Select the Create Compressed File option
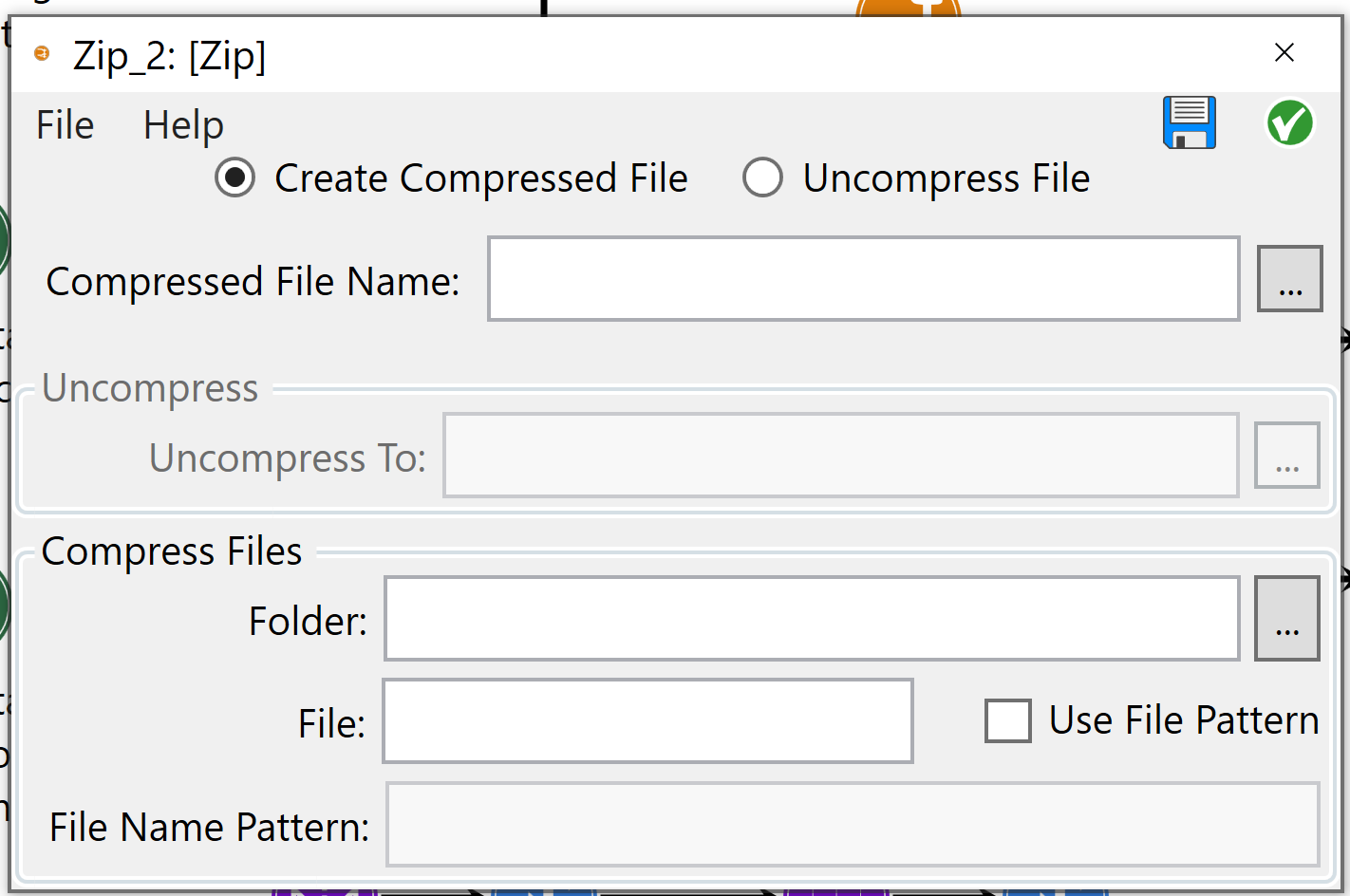 tap(234, 177)
